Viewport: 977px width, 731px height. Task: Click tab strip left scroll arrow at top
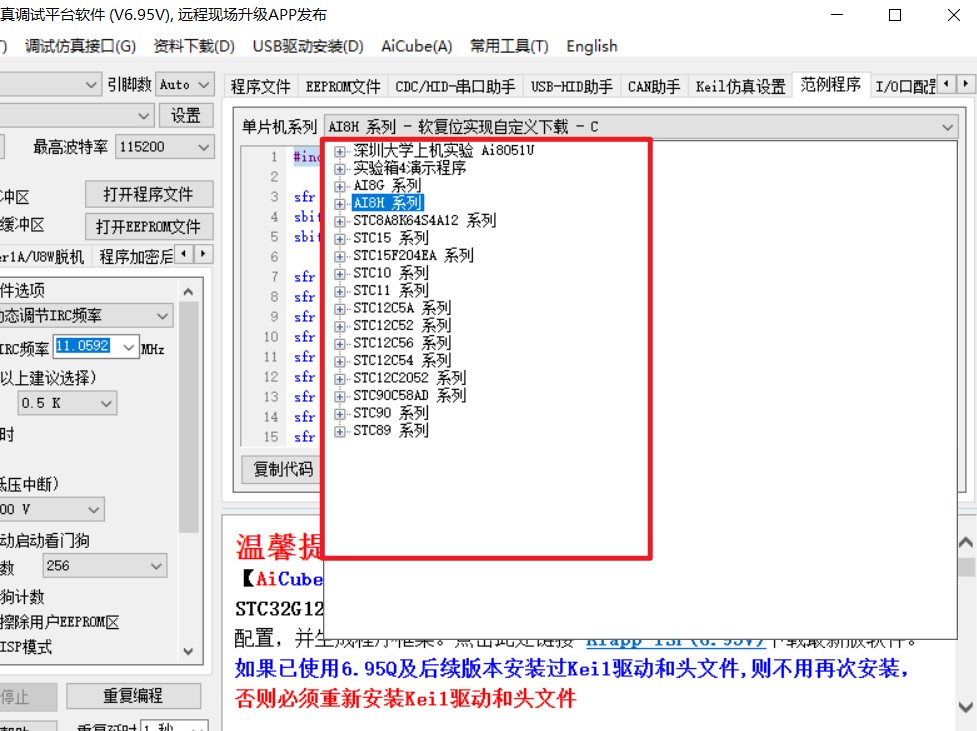[946, 84]
